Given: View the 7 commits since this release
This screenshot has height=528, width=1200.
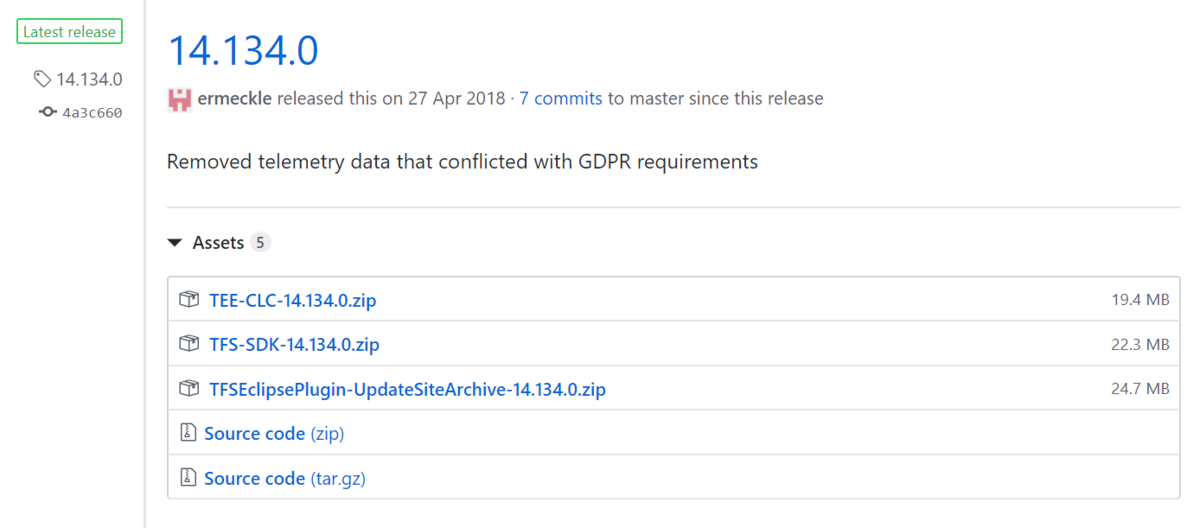Looking at the screenshot, I should pos(560,99).
